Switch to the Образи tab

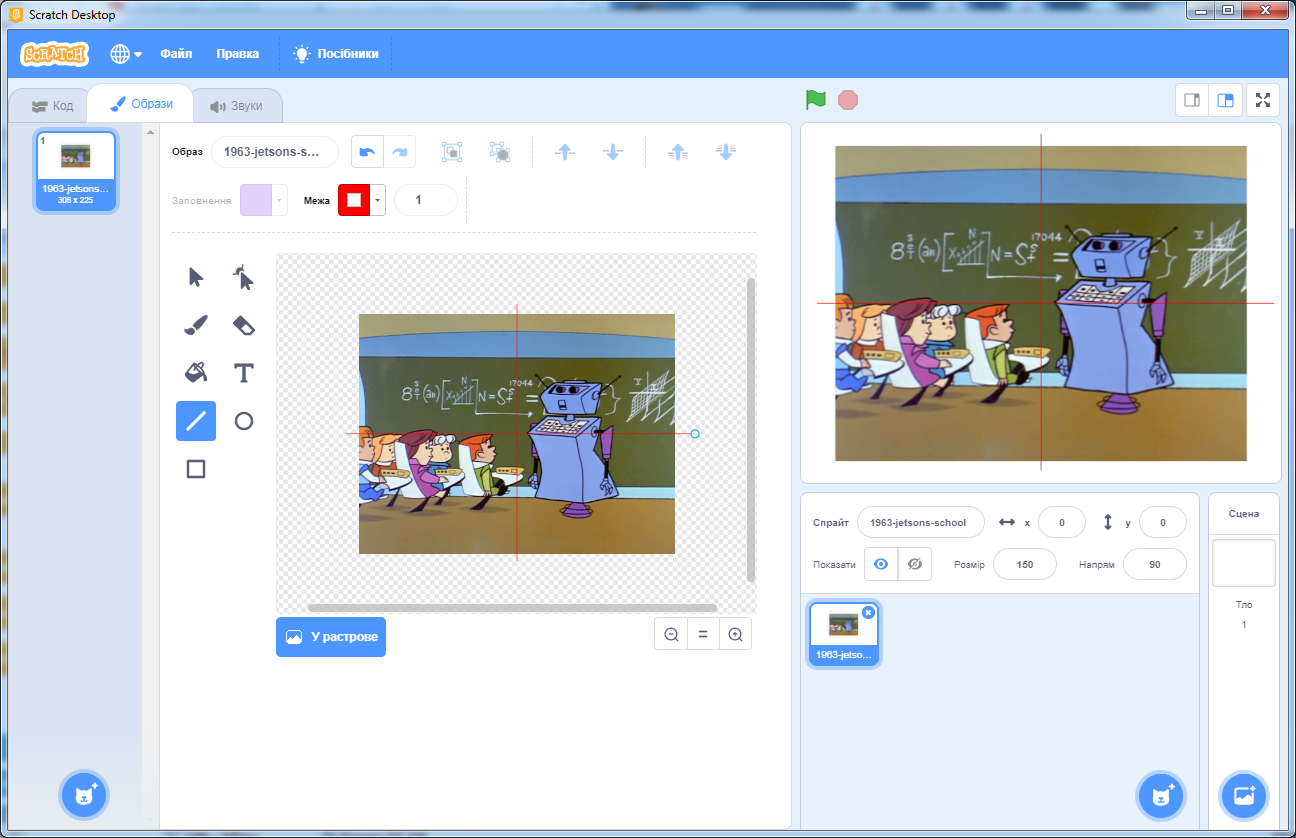coord(141,104)
